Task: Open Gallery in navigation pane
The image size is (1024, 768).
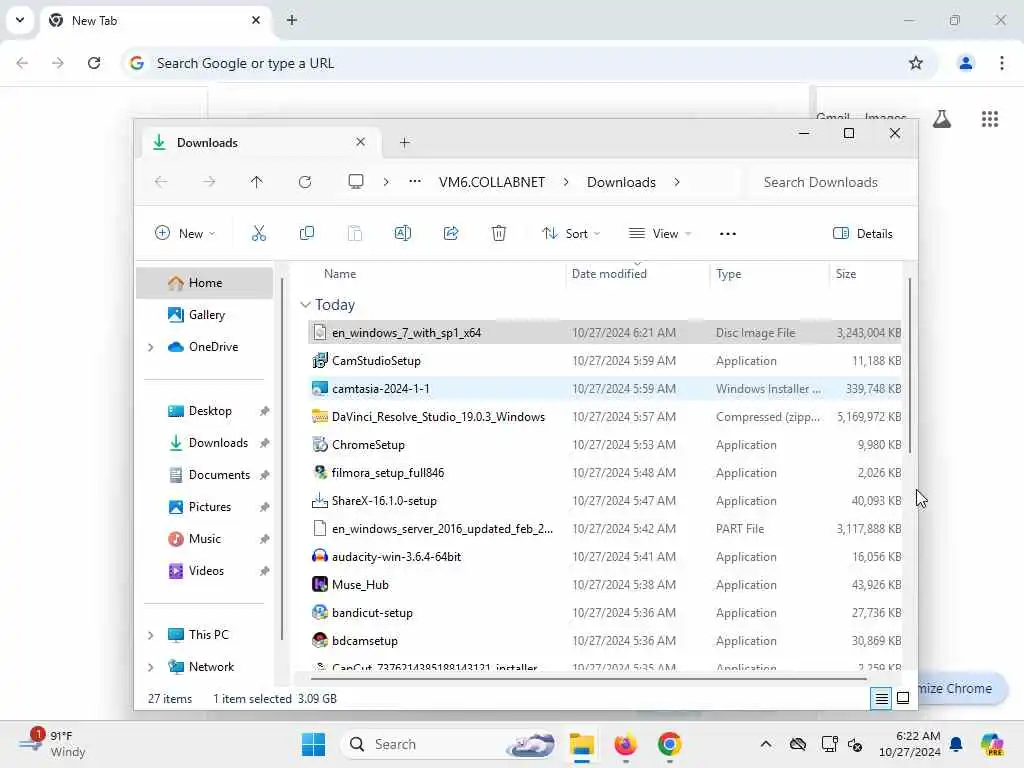Action: (x=204, y=315)
